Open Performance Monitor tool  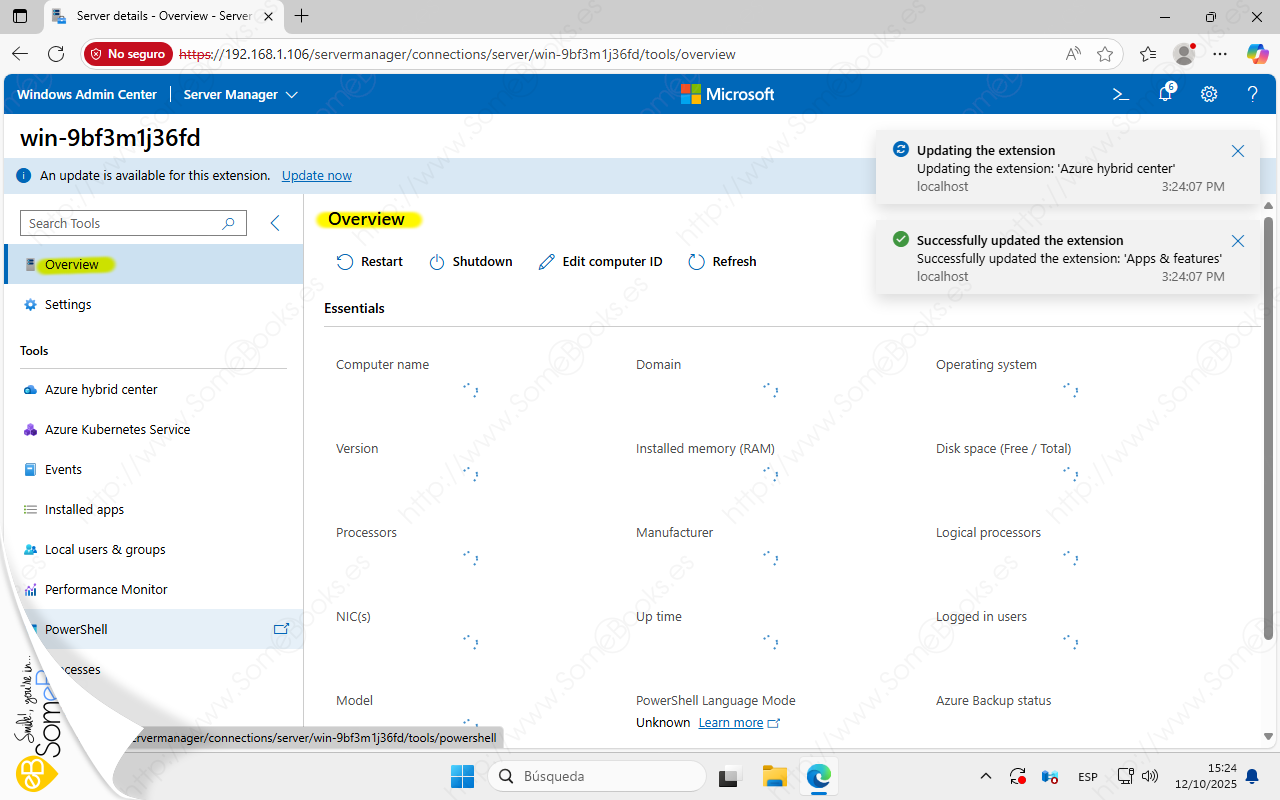[106, 590]
